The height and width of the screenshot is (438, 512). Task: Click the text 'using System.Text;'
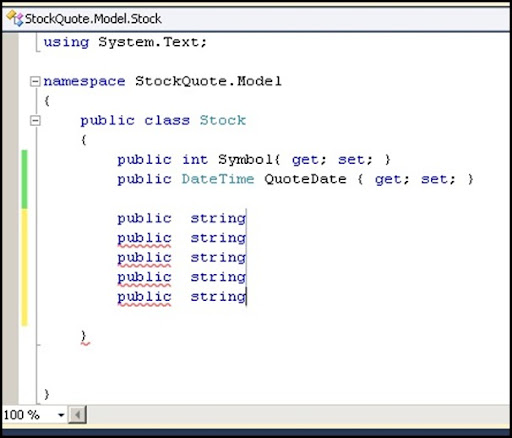click(125, 43)
